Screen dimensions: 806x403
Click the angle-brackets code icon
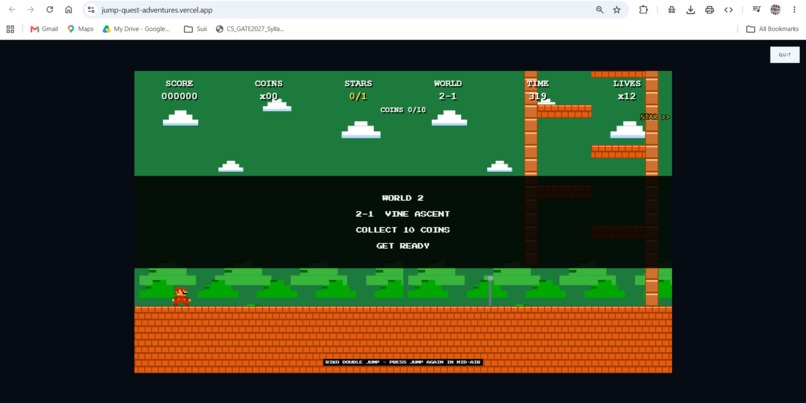pos(728,10)
